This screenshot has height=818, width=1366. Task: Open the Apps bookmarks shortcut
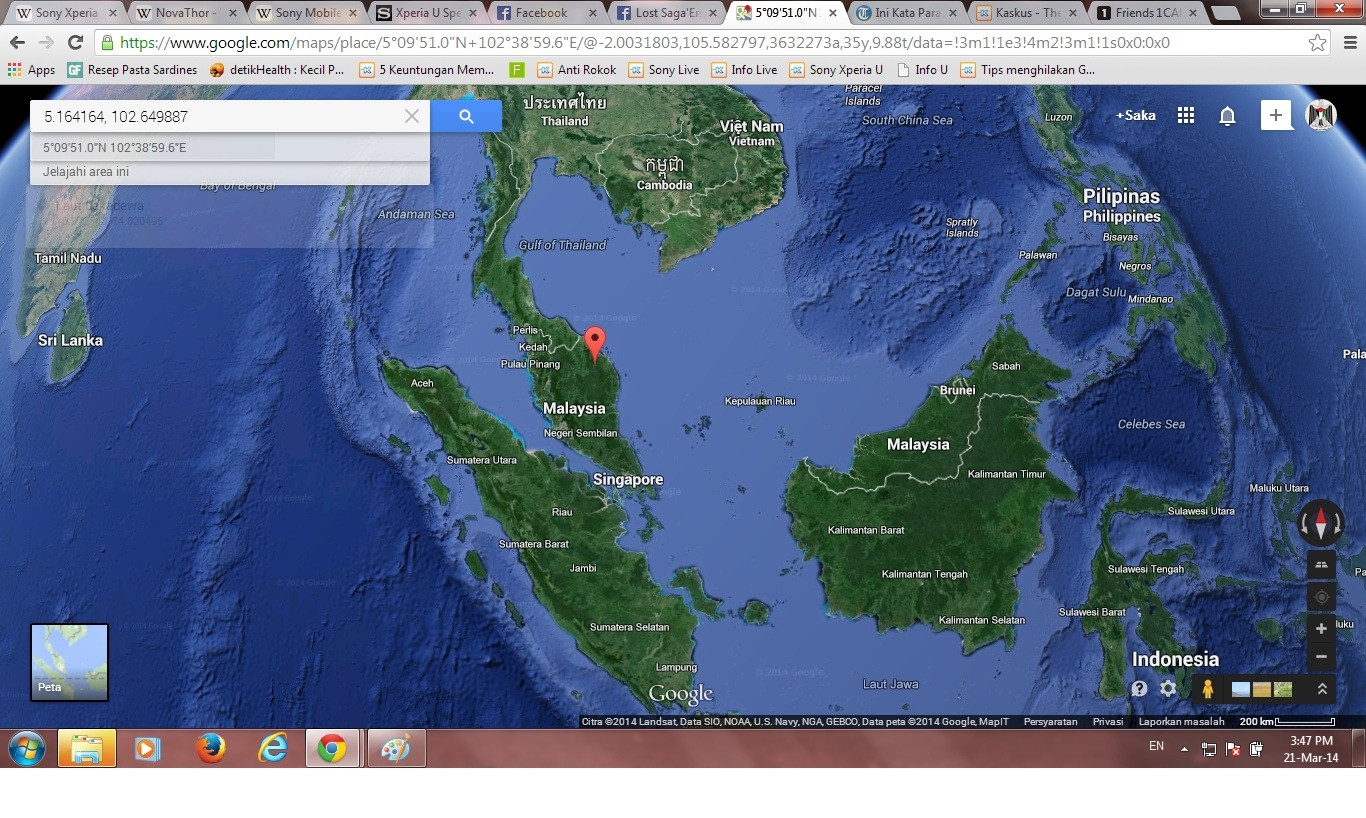(31, 70)
